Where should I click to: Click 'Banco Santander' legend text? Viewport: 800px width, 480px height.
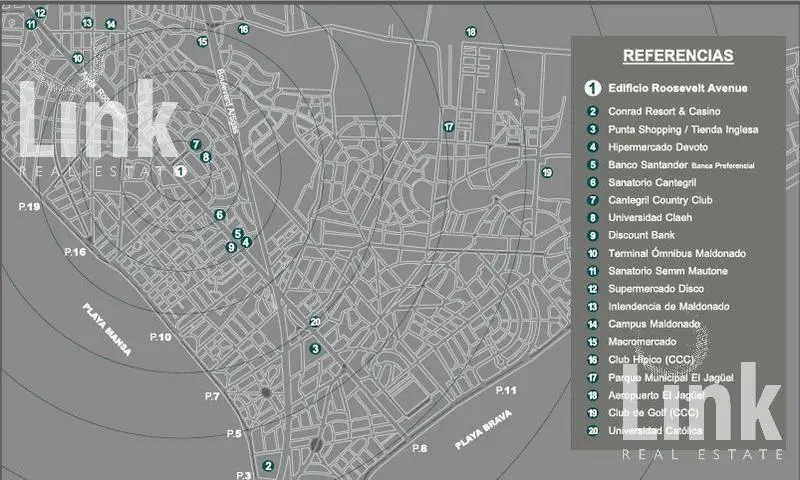coord(648,165)
